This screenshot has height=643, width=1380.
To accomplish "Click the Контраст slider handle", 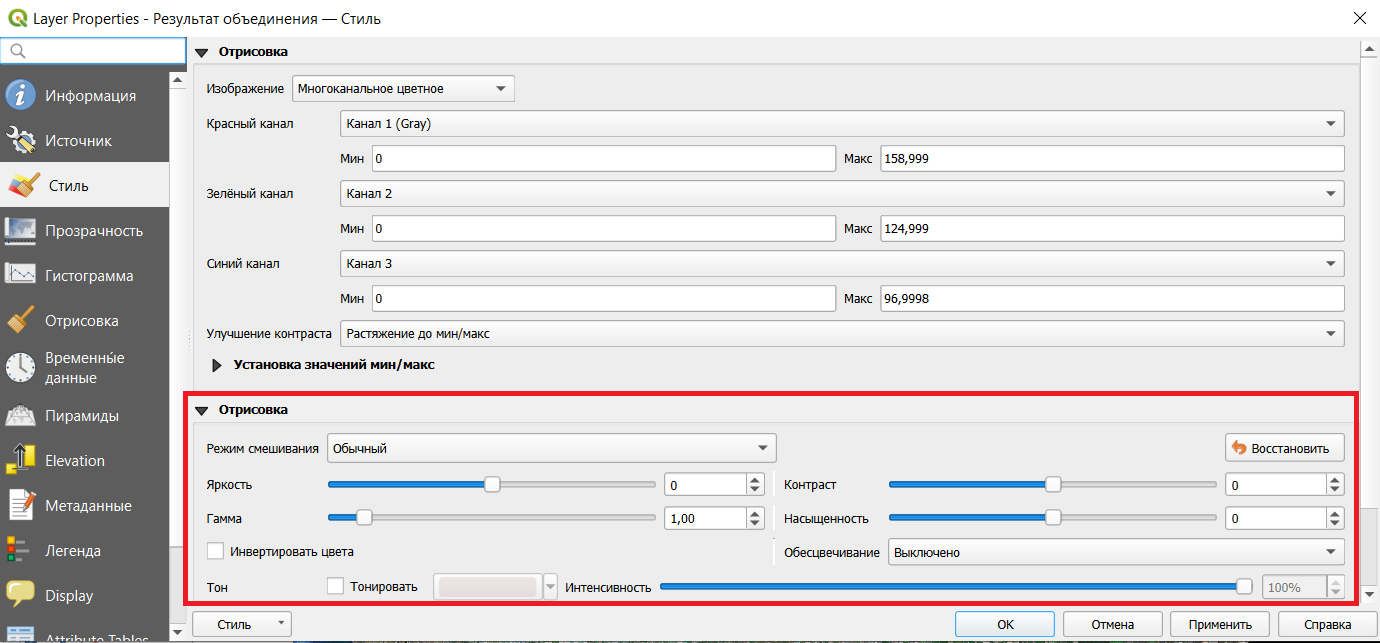I will (x=1053, y=484).
